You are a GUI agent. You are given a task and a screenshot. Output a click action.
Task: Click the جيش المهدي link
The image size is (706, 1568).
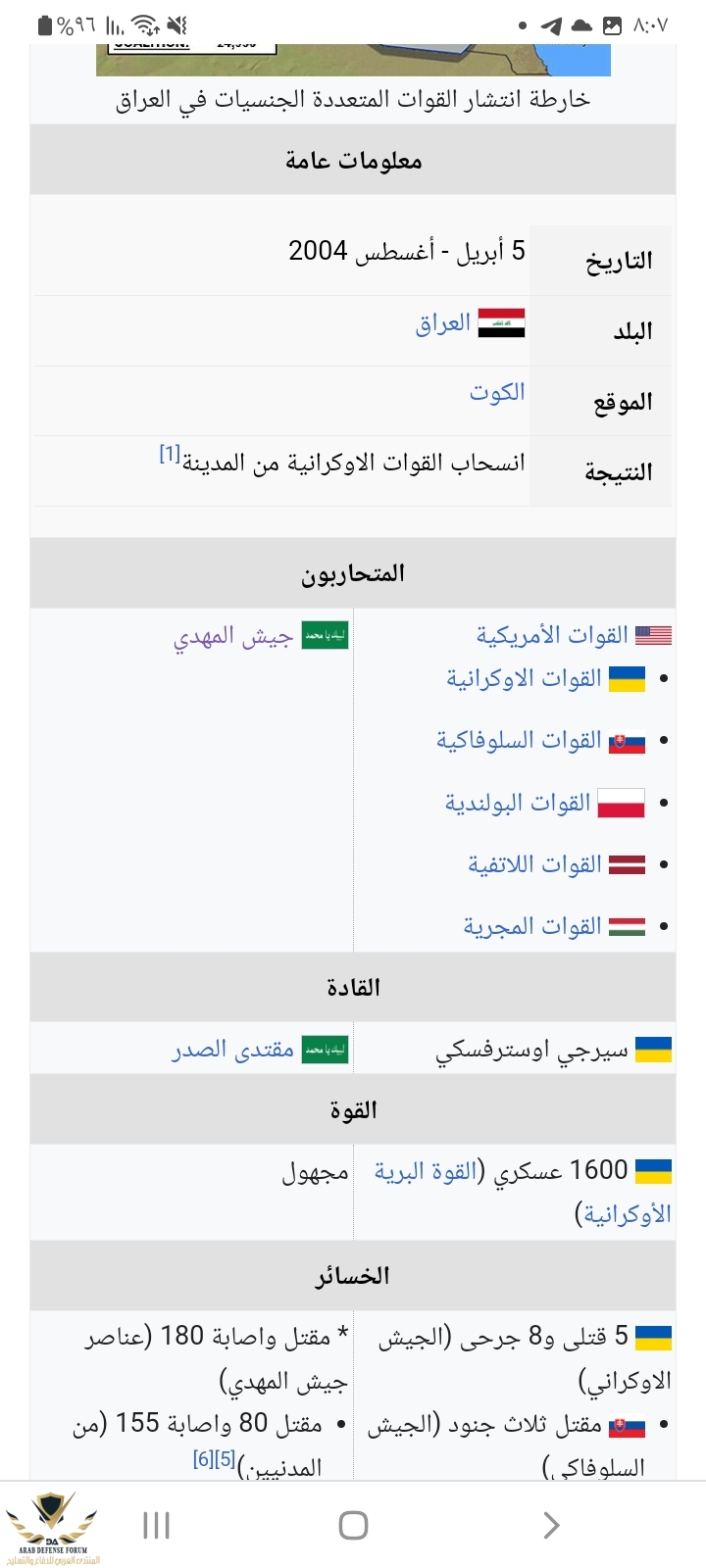pyautogui.click(x=233, y=637)
